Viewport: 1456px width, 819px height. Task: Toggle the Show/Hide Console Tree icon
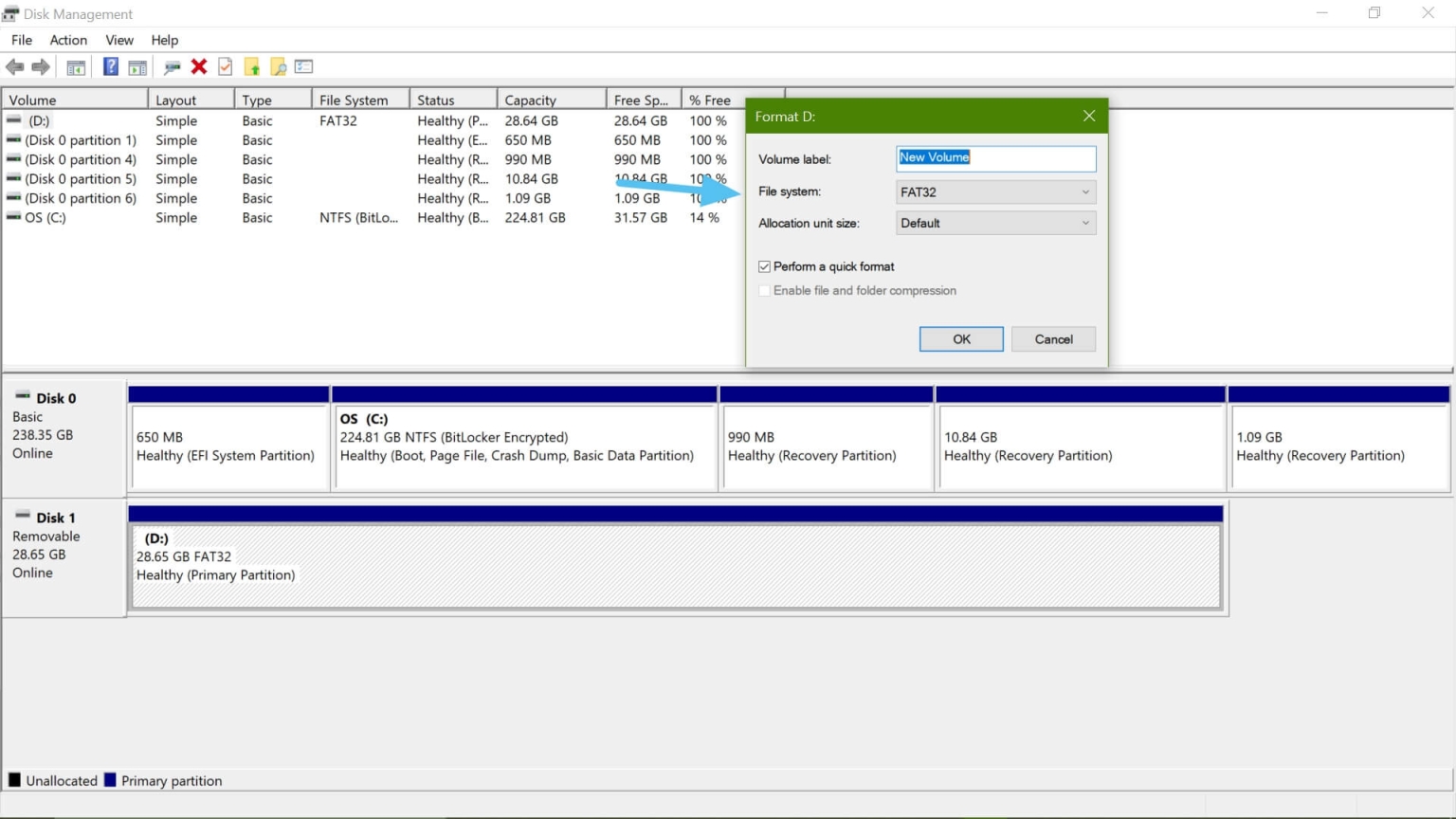click(x=75, y=66)
